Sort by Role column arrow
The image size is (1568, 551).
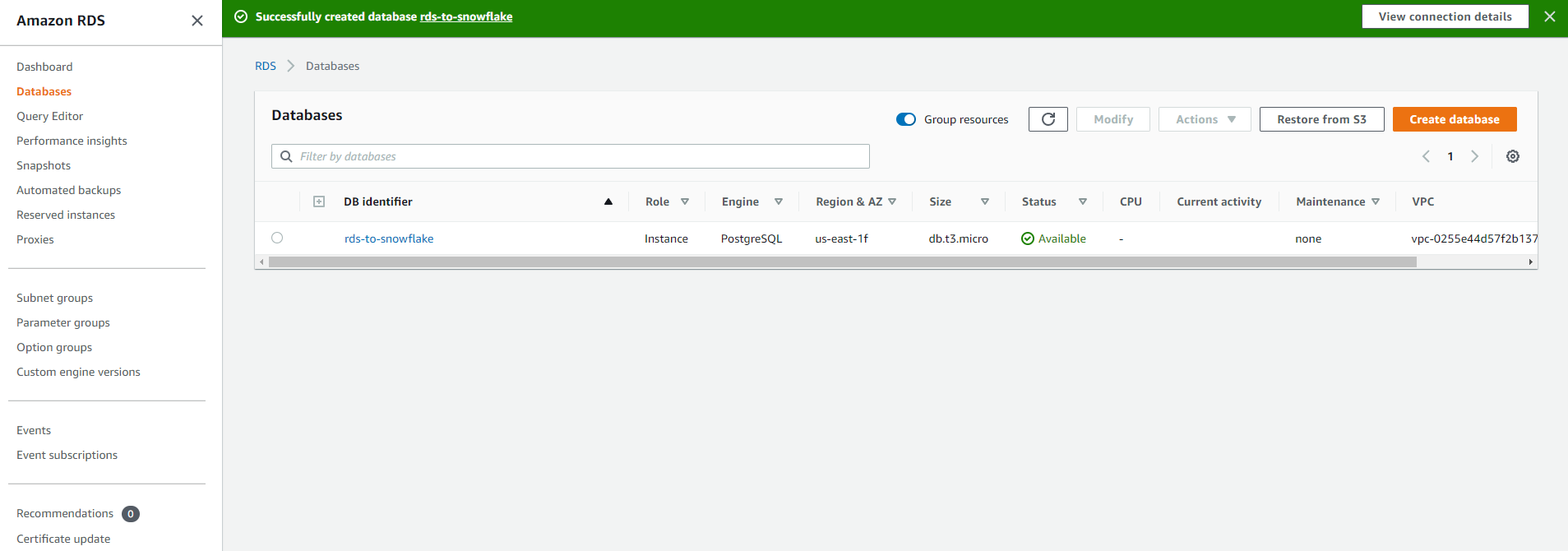(685, 201)
